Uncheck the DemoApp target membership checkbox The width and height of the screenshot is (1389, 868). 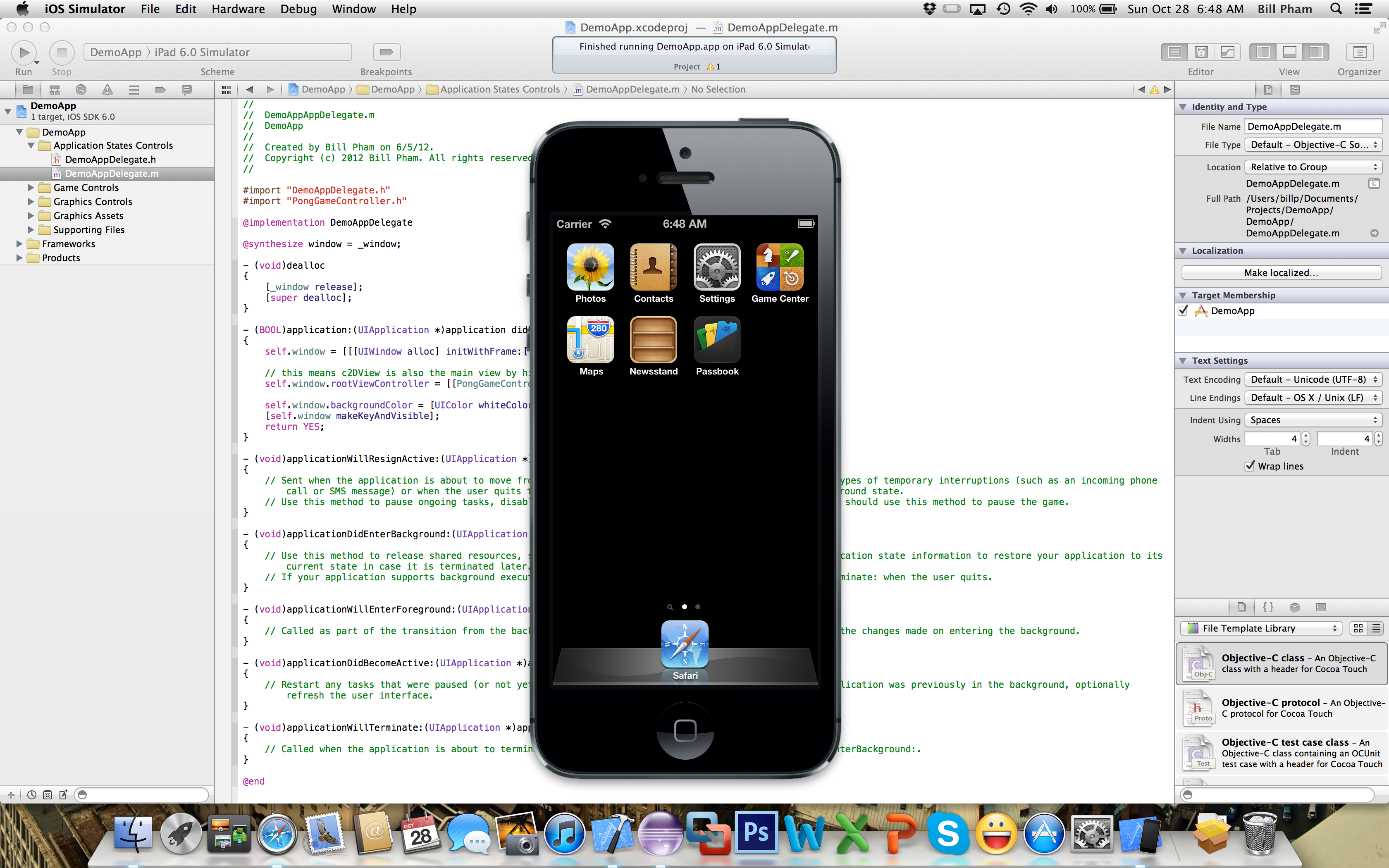(x=1183, y=310)
